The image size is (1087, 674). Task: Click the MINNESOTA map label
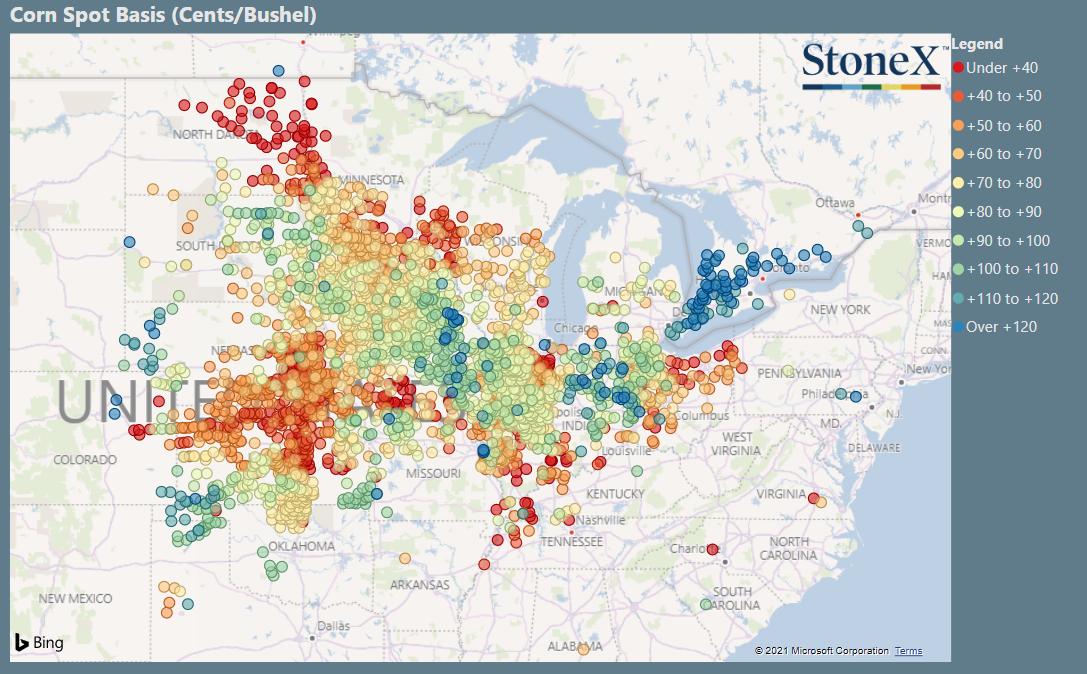pyautogui.click(x=372, y=180)
